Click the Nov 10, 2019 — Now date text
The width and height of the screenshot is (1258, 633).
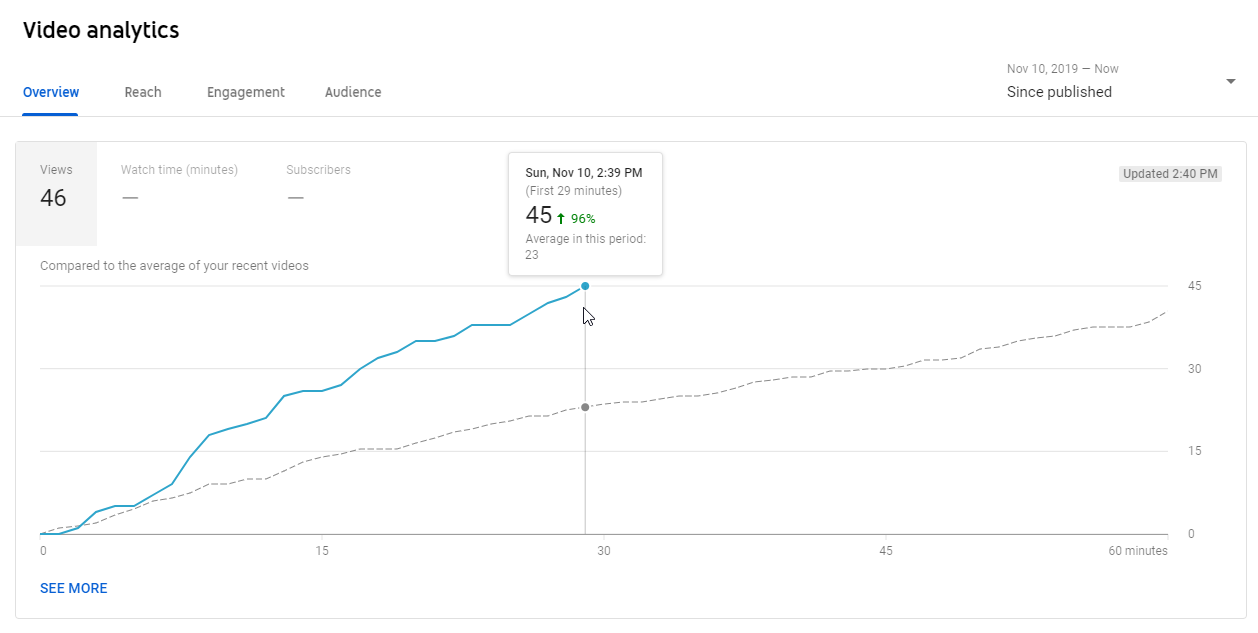pos(1062,69)
